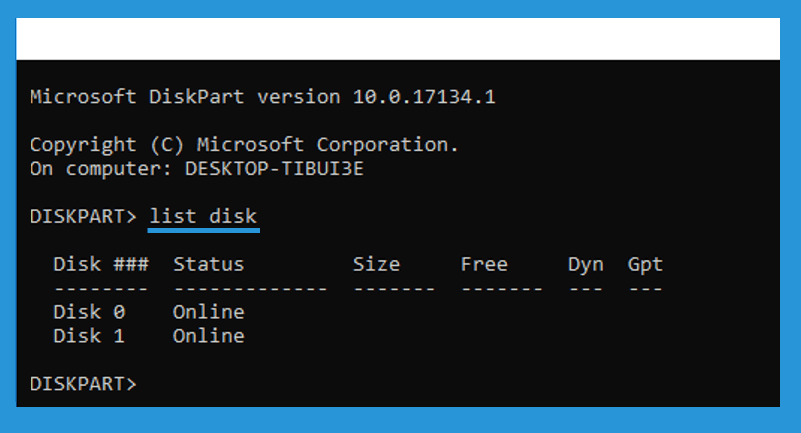Select the Disk 1 entry
Viewport: 801px width, 433px height.
coord(89,336)
